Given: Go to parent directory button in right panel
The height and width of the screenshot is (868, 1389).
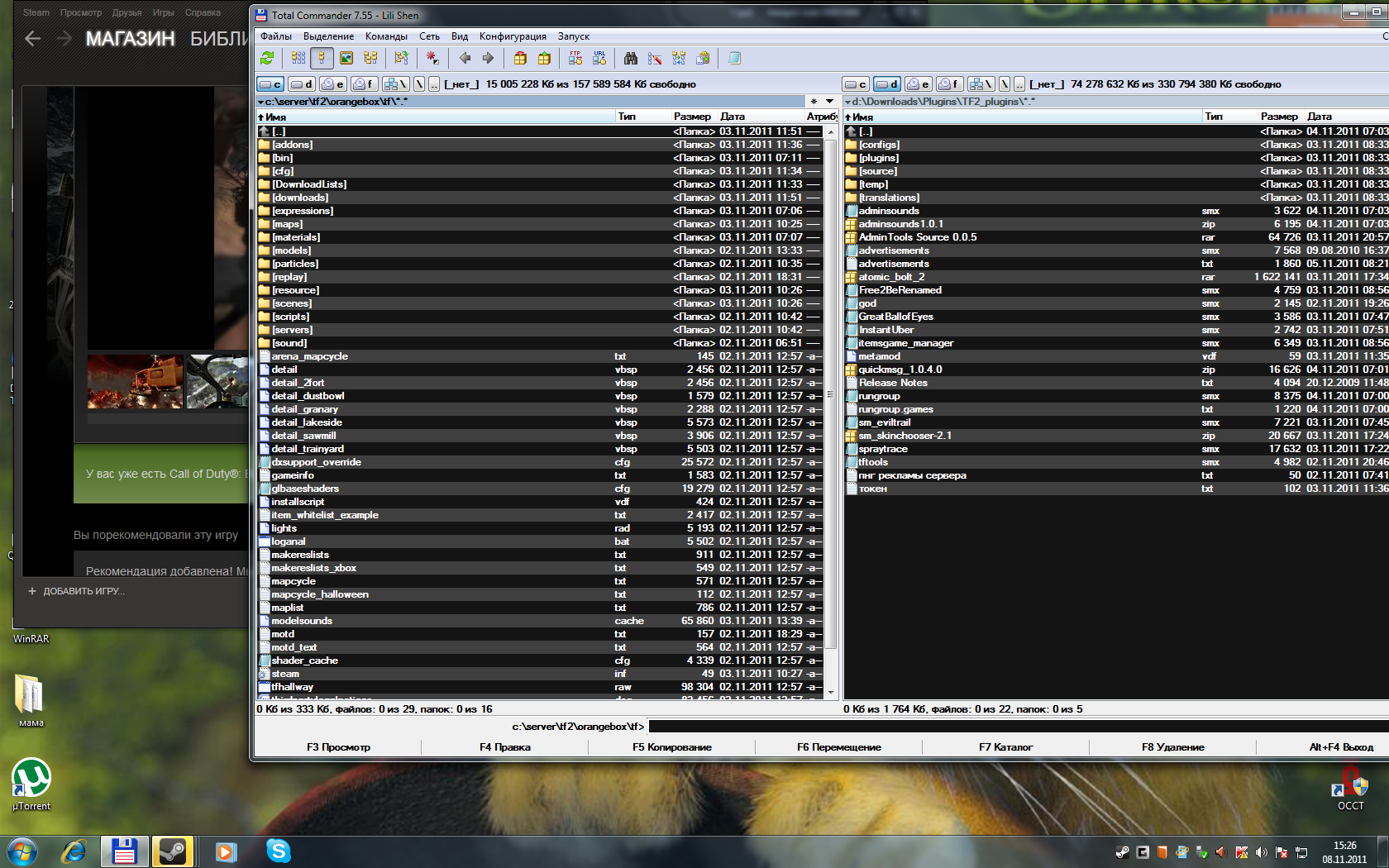Looking at the screenshot, I should click(x=1019, y=84).
